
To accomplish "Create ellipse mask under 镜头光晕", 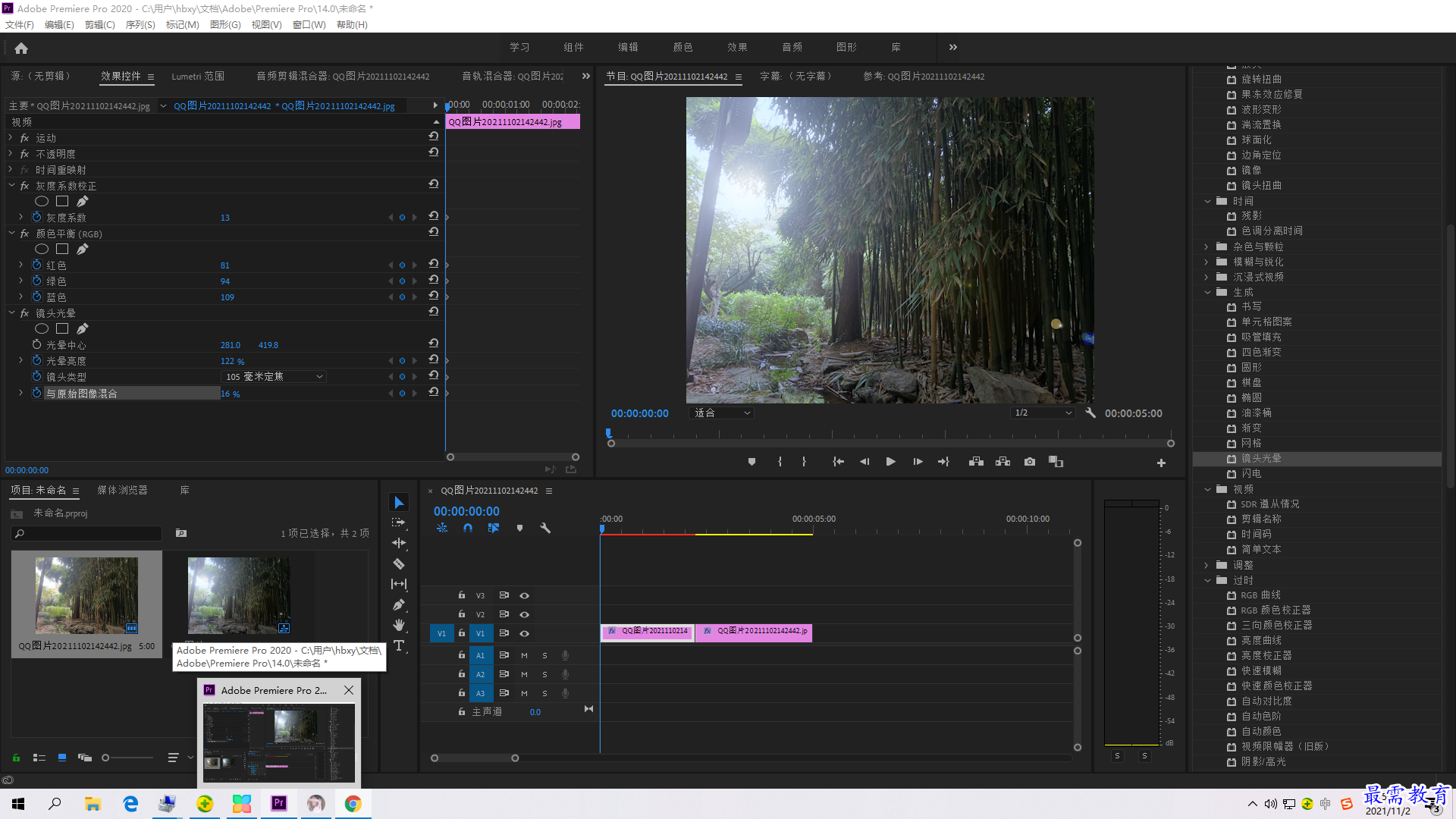I will (42, 328).
